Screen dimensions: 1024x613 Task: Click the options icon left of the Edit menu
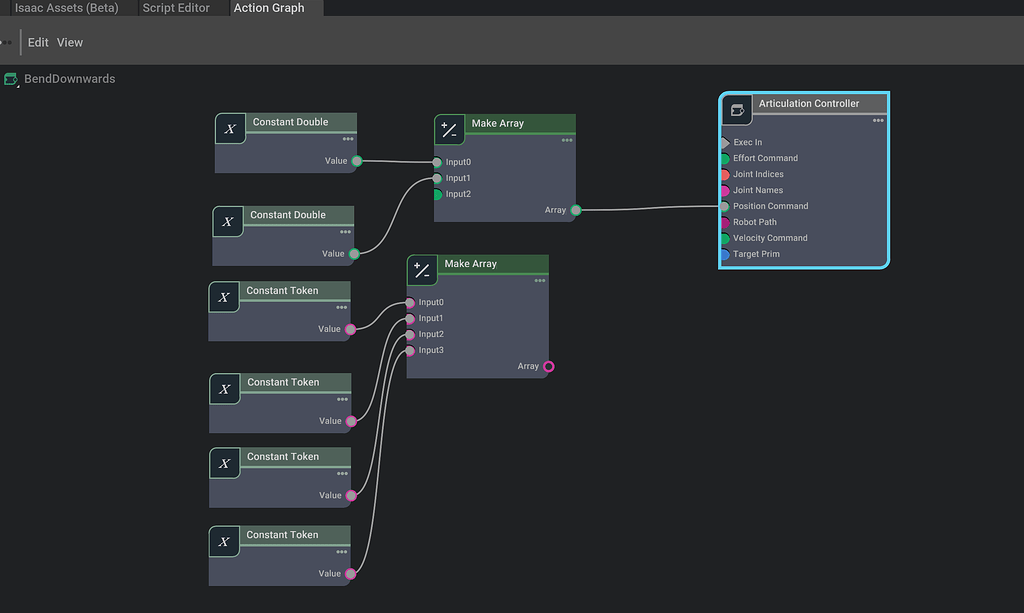(6, 42)
